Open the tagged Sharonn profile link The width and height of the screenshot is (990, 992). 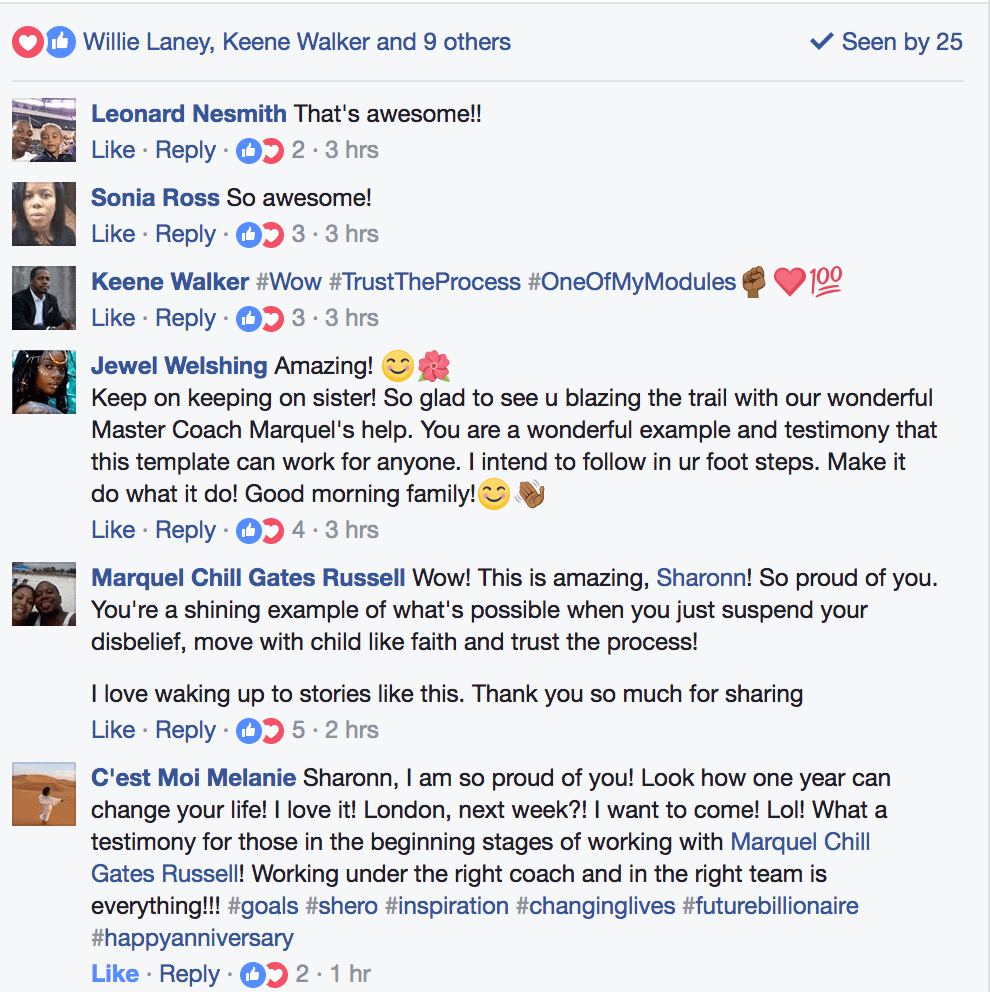click(x=698, y=578)
